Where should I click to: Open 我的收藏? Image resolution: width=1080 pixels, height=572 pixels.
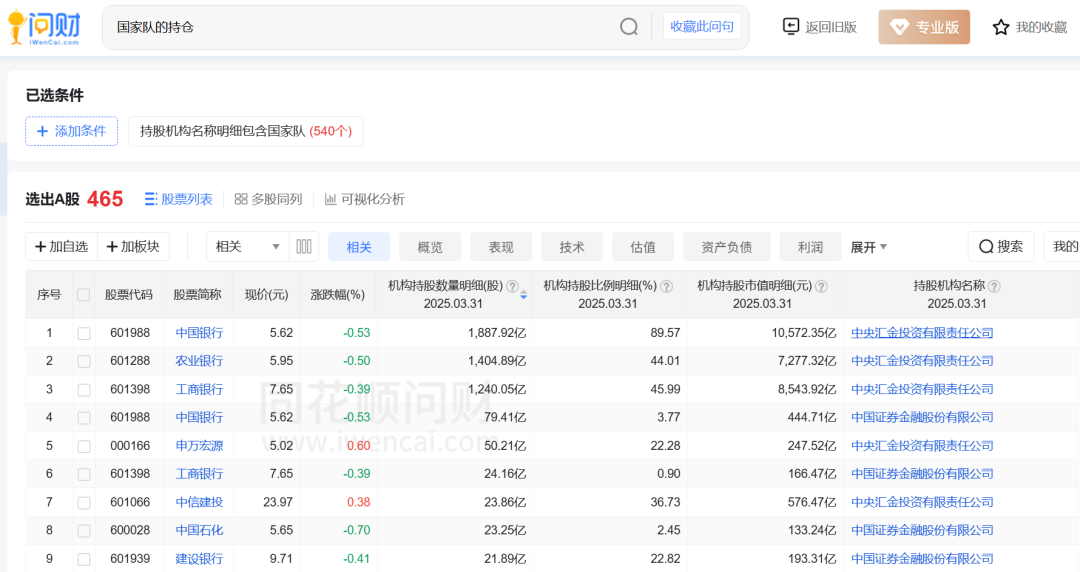(x=1030, y=27)
